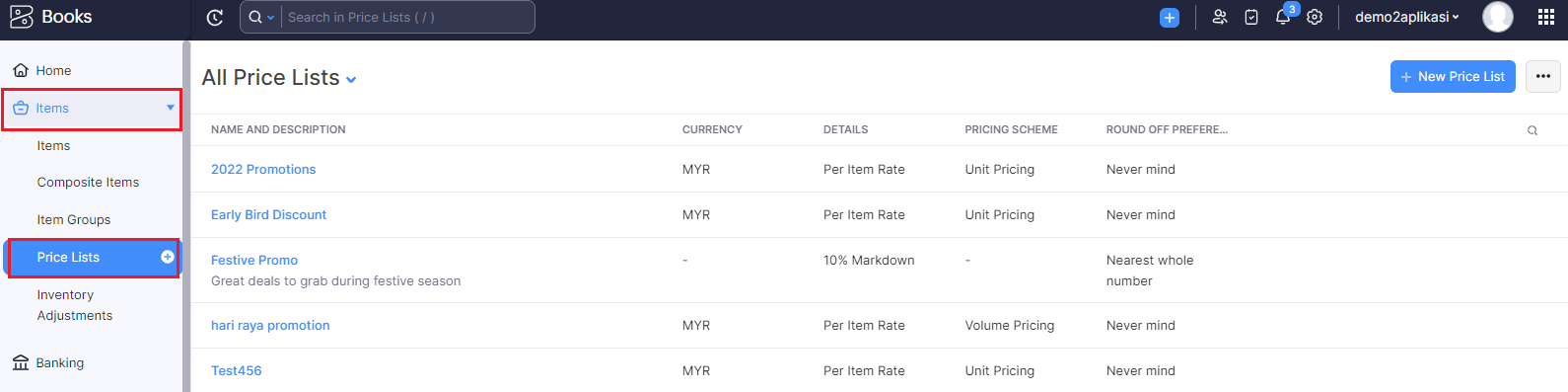Image resolution: width=1568 pixels, height=392 pixels.
Task: Click the user profile avatar
Action: point(1498,17)
